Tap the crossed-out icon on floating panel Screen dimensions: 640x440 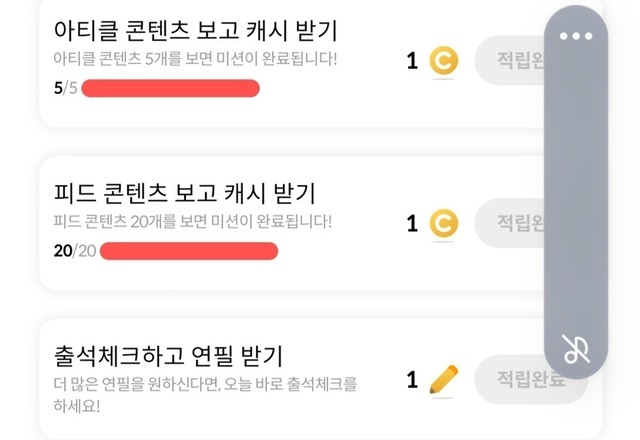(577, 349)
